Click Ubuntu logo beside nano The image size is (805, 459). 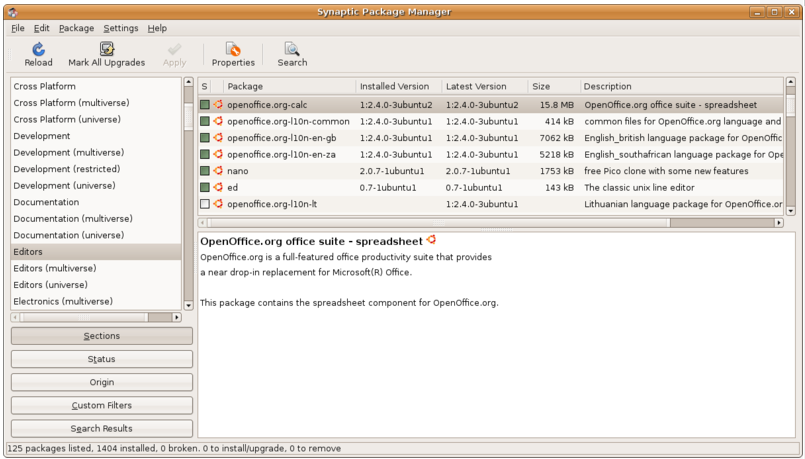click(218, 170)
